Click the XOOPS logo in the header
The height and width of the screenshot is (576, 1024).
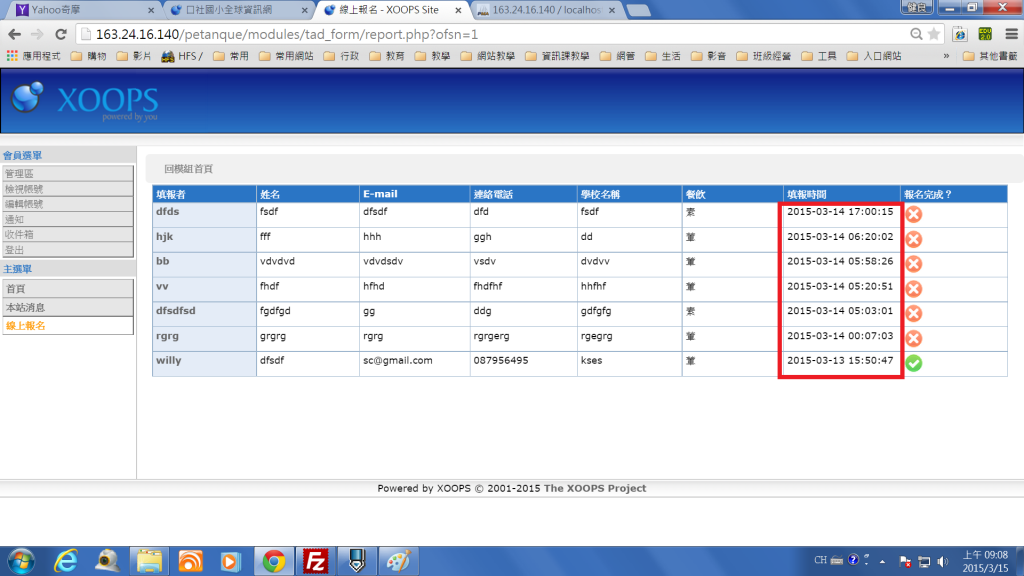click(x=85, y=101)
